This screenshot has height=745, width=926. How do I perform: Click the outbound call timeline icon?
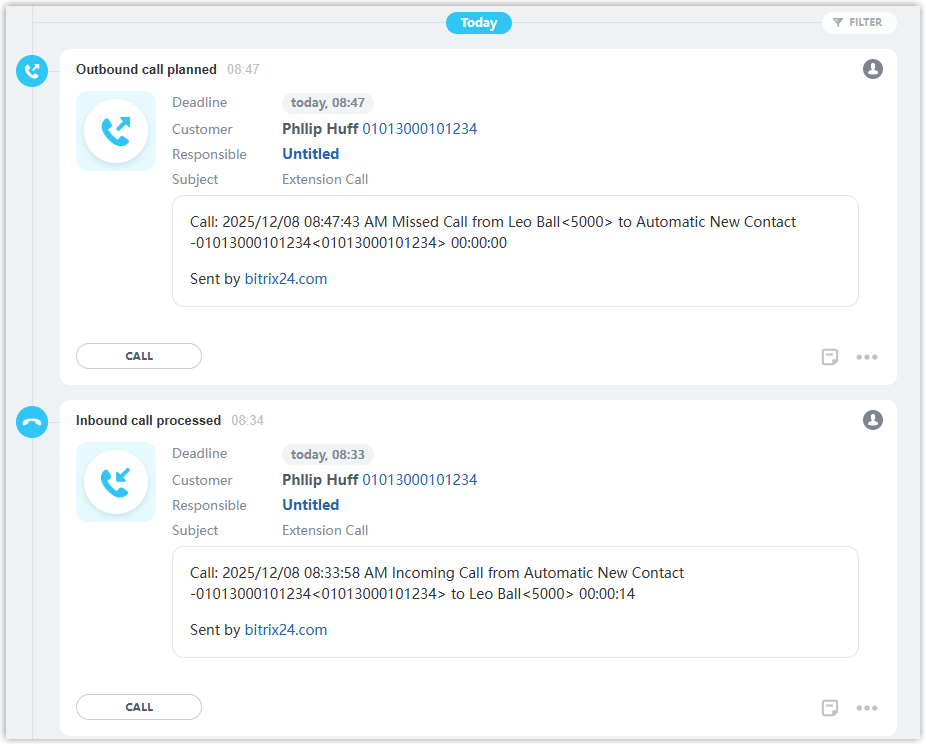[32, 71]
